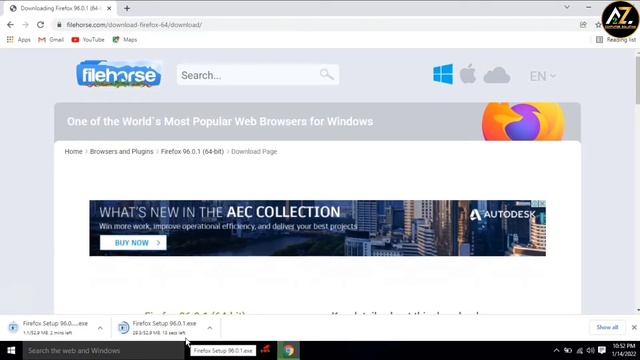Screen dimensions: 640x360
Task: Close the downloads bar
Action: tap(634, 327)
